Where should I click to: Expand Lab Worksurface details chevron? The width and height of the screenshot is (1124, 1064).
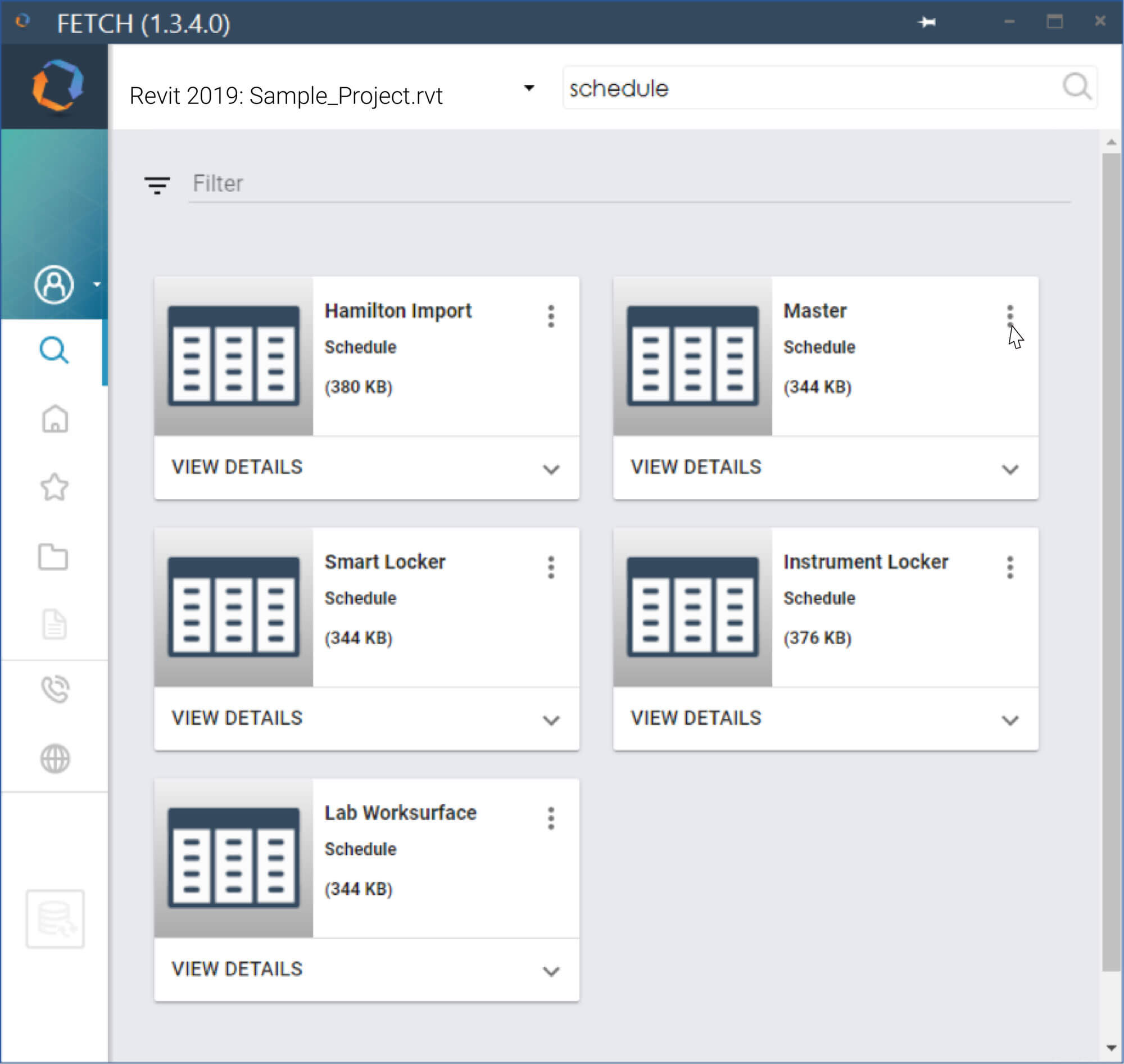(551, 972)
